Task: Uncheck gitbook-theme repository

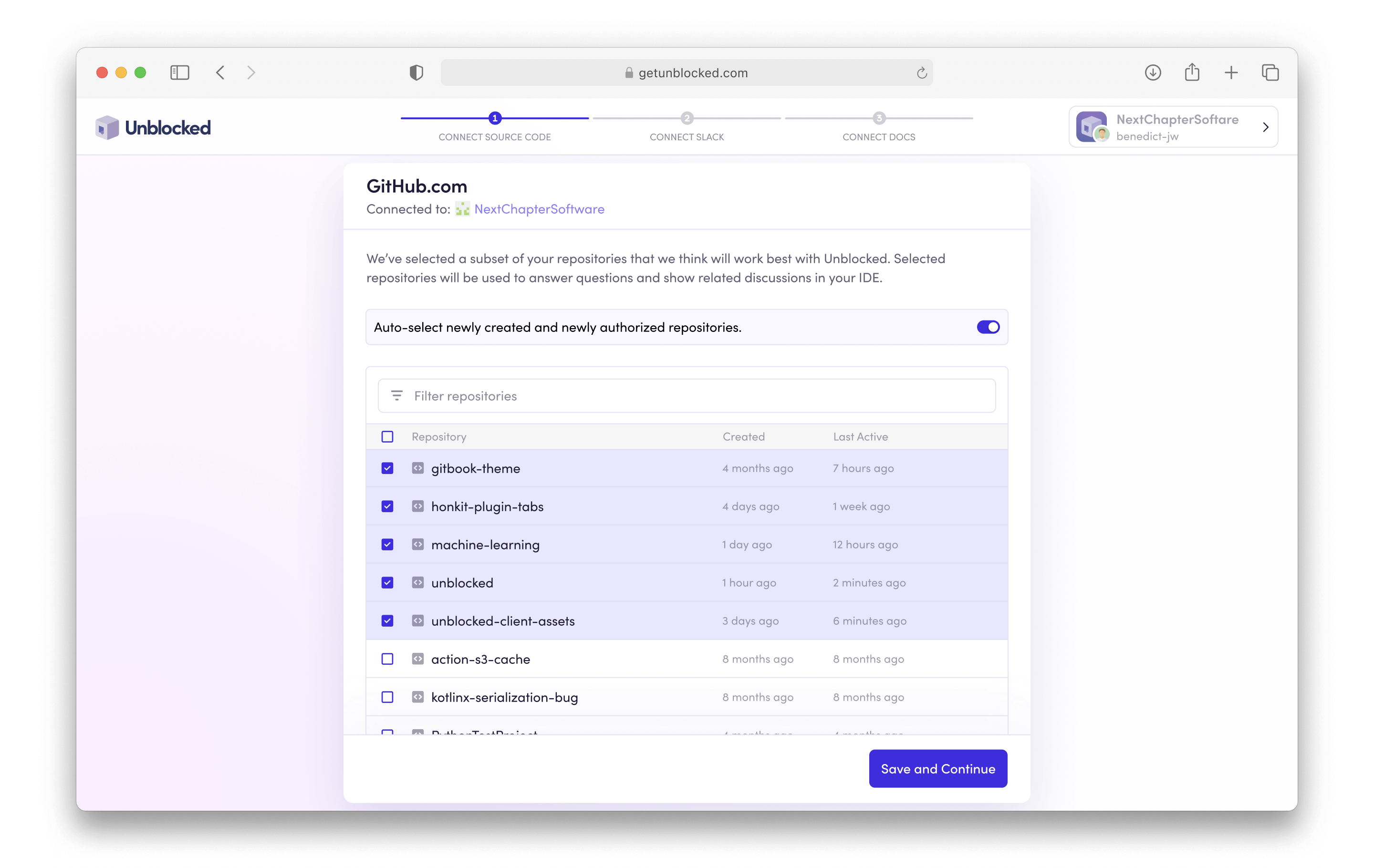Action: 387,468
